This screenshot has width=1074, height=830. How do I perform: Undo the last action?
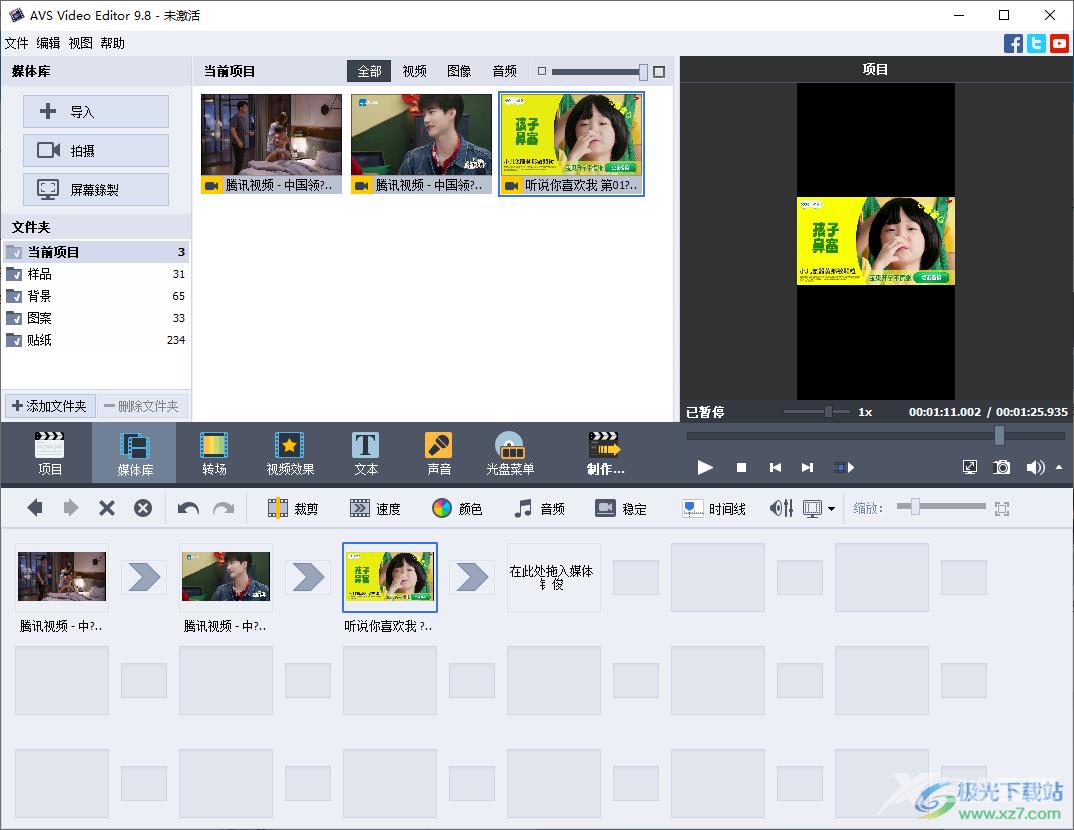pyautogui.click(x=188, y=508)
